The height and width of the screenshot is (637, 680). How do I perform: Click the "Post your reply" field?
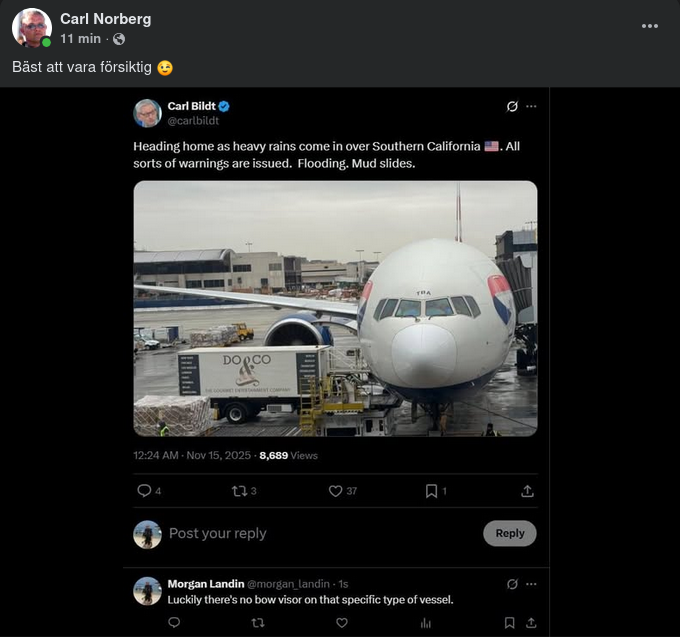300,533
